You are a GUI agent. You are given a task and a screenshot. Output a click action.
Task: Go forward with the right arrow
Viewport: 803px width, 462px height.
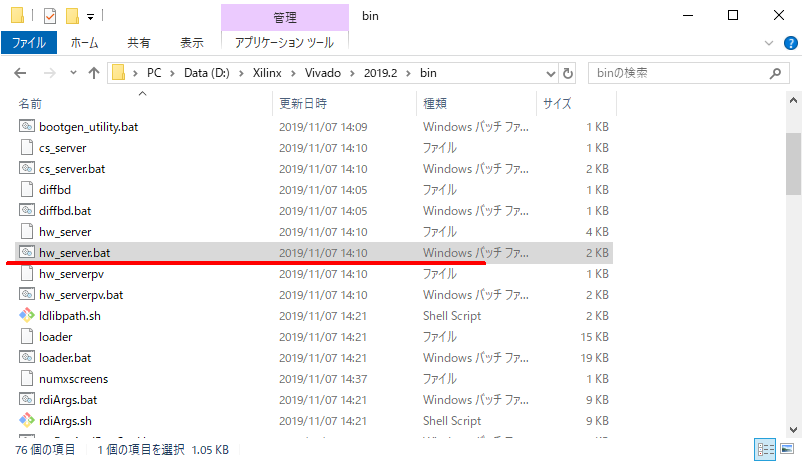click(50, 73)
